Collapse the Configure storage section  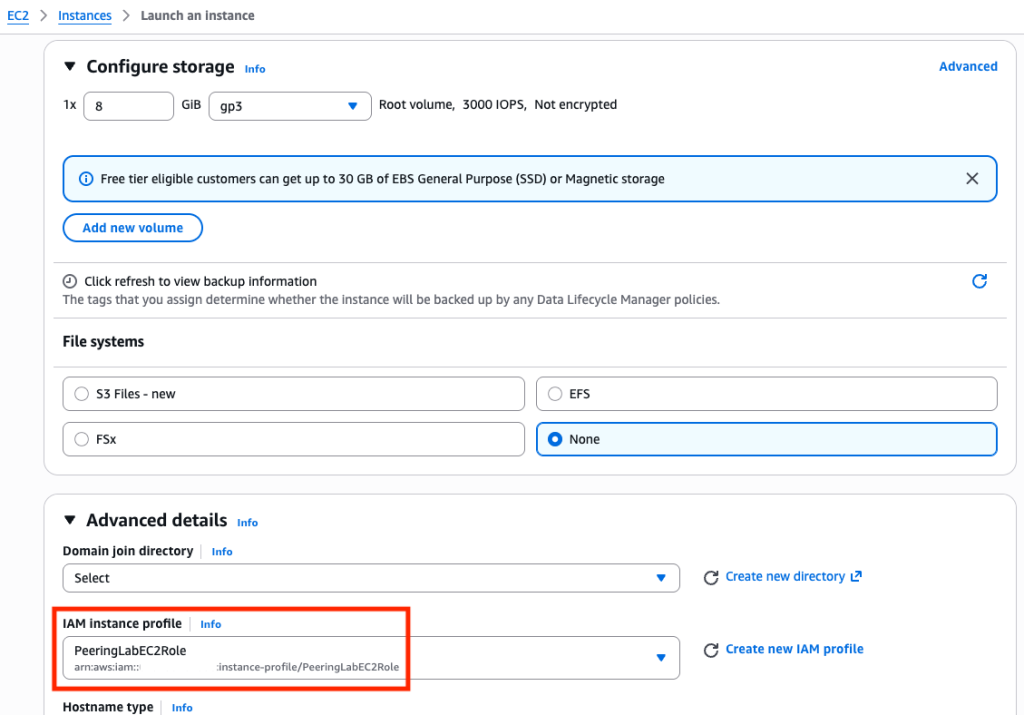click(x=70, y=67)
